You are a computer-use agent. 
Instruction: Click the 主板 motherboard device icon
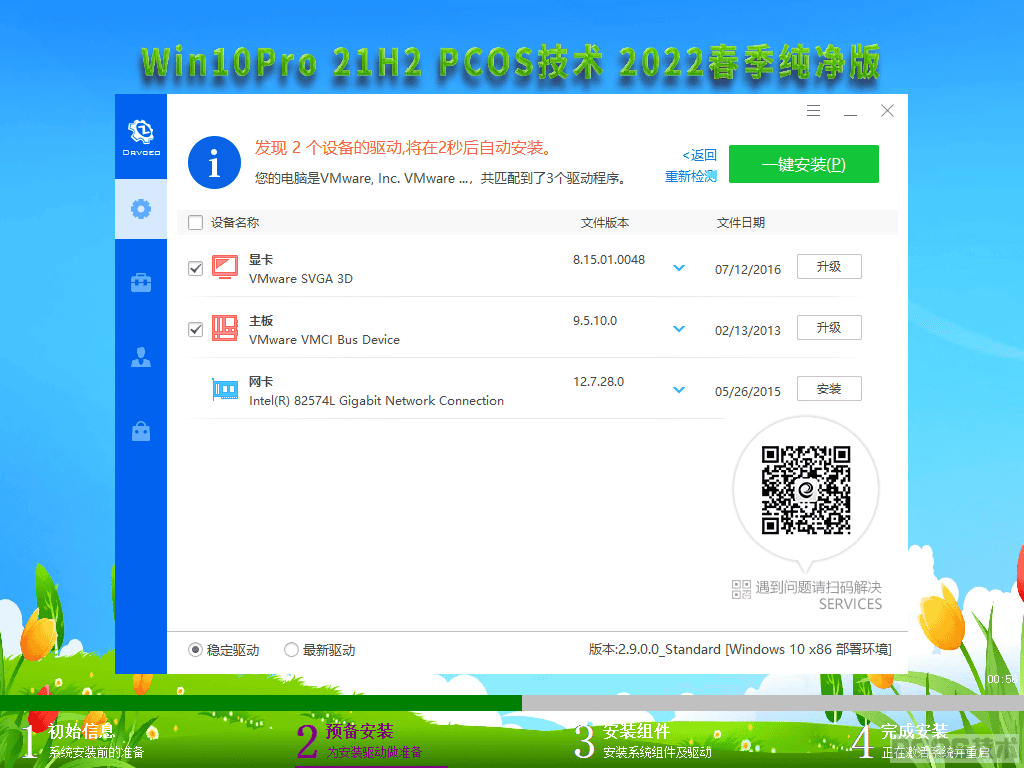point(225,328)
